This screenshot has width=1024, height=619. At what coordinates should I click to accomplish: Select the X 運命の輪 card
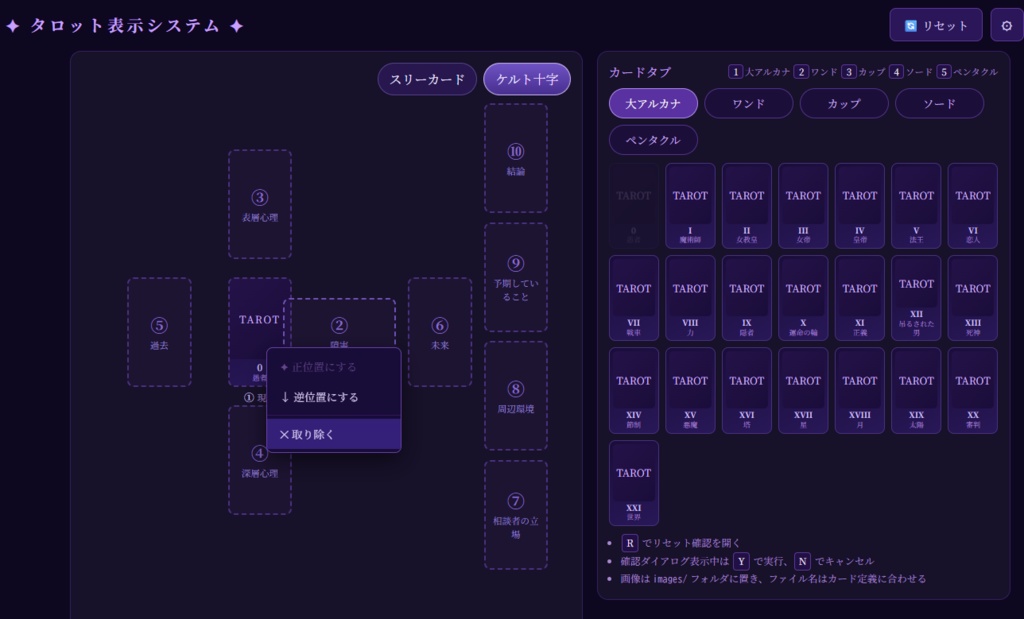click(x=803, y=297)
